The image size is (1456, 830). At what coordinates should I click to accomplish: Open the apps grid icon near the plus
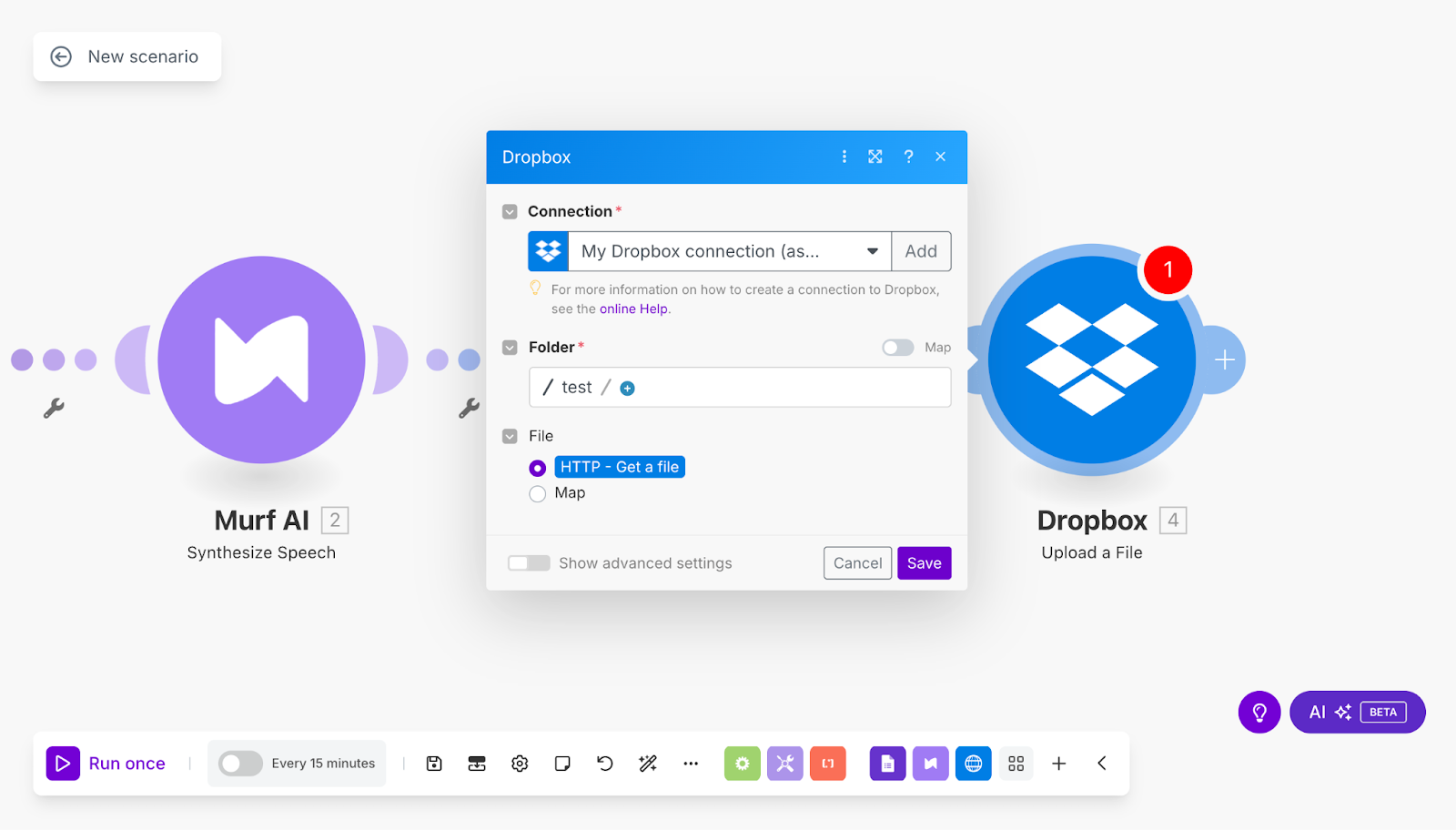click(x=1016, y=764)
